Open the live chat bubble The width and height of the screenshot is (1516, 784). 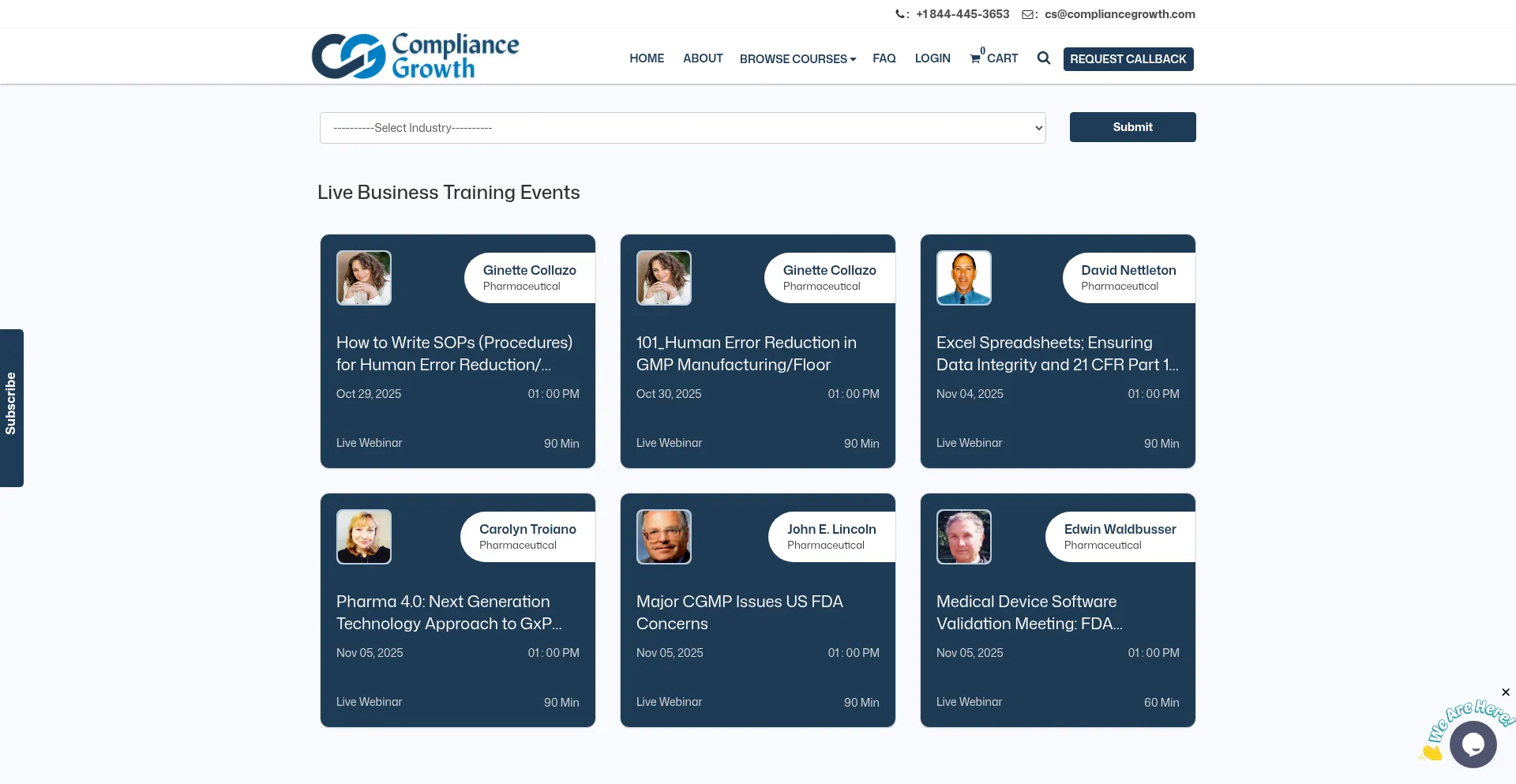[x=1473, y=744]
